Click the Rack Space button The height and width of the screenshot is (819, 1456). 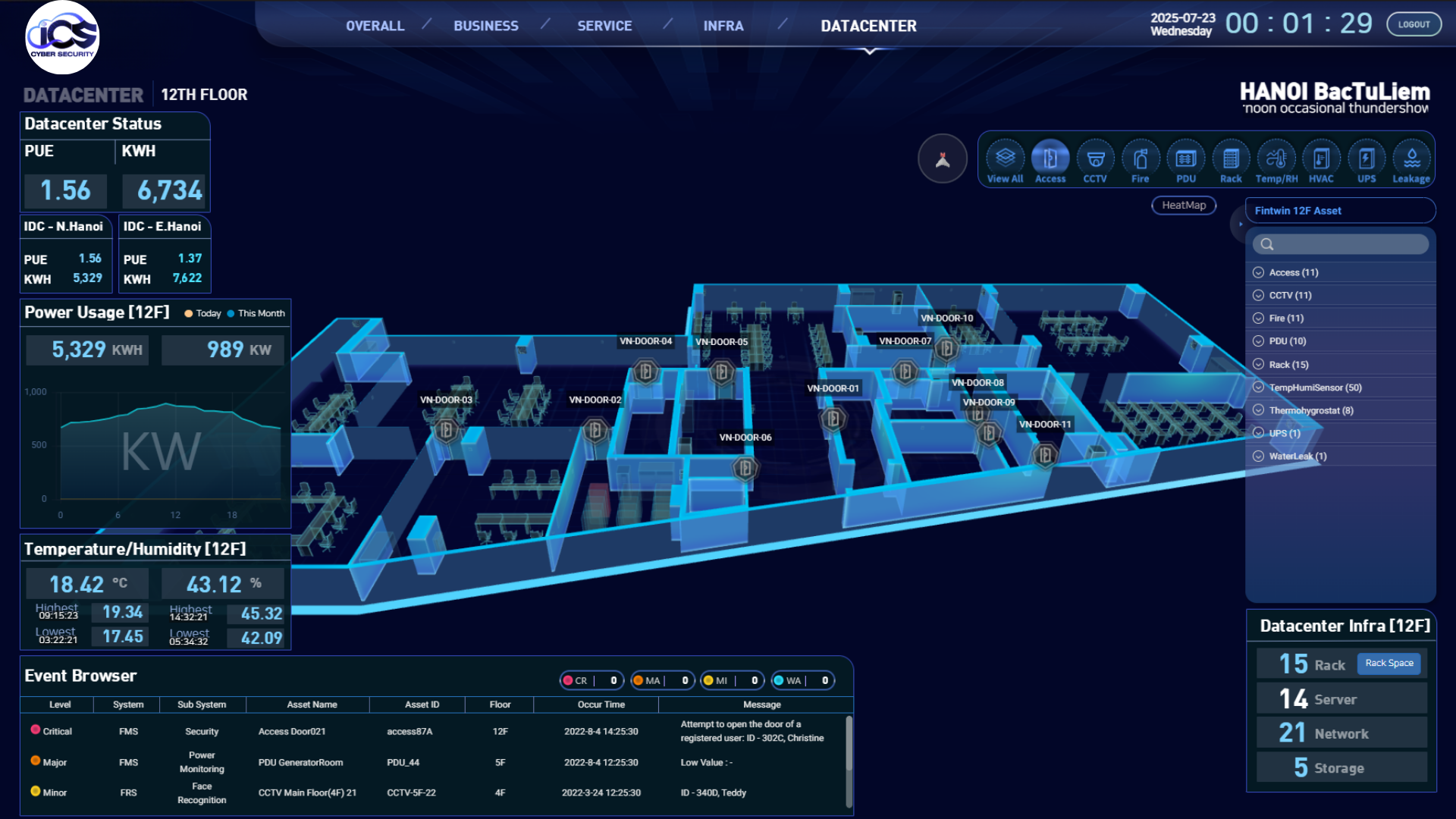1389,664
